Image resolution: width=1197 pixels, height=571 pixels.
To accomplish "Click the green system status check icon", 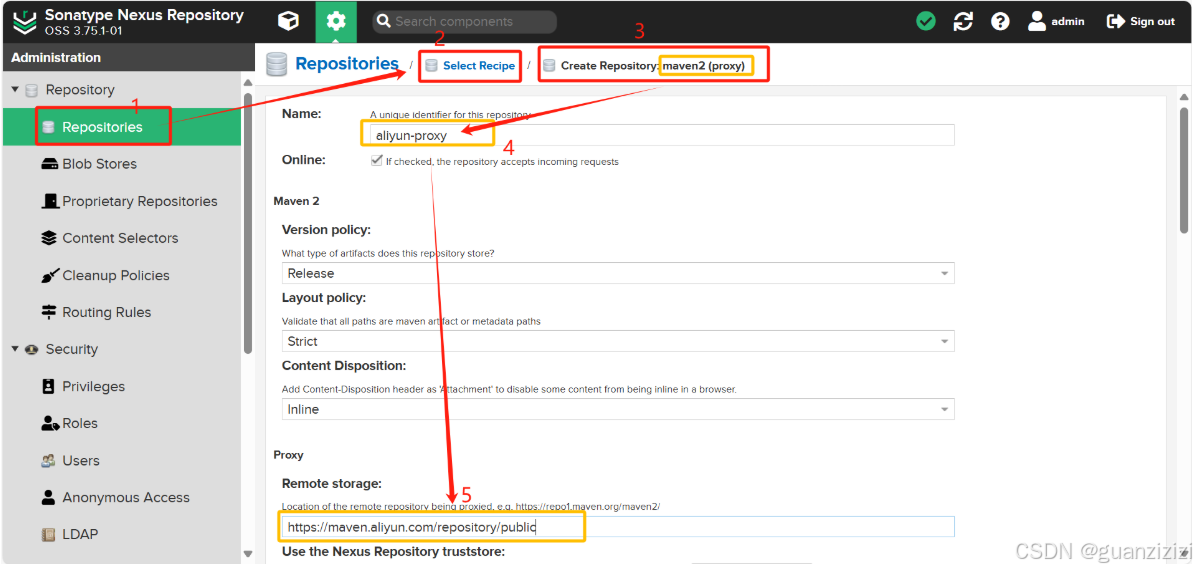I will [926, 21].
